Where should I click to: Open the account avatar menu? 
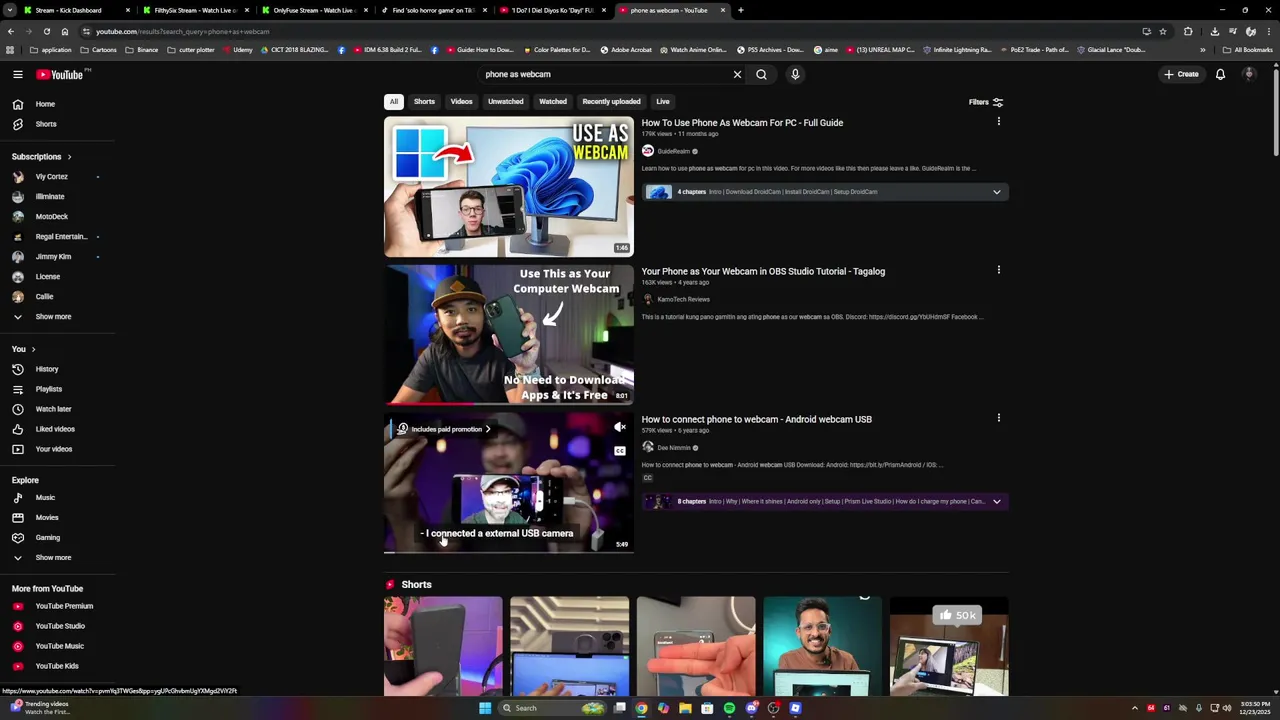pyautogui.click(x=1249, y=74)
